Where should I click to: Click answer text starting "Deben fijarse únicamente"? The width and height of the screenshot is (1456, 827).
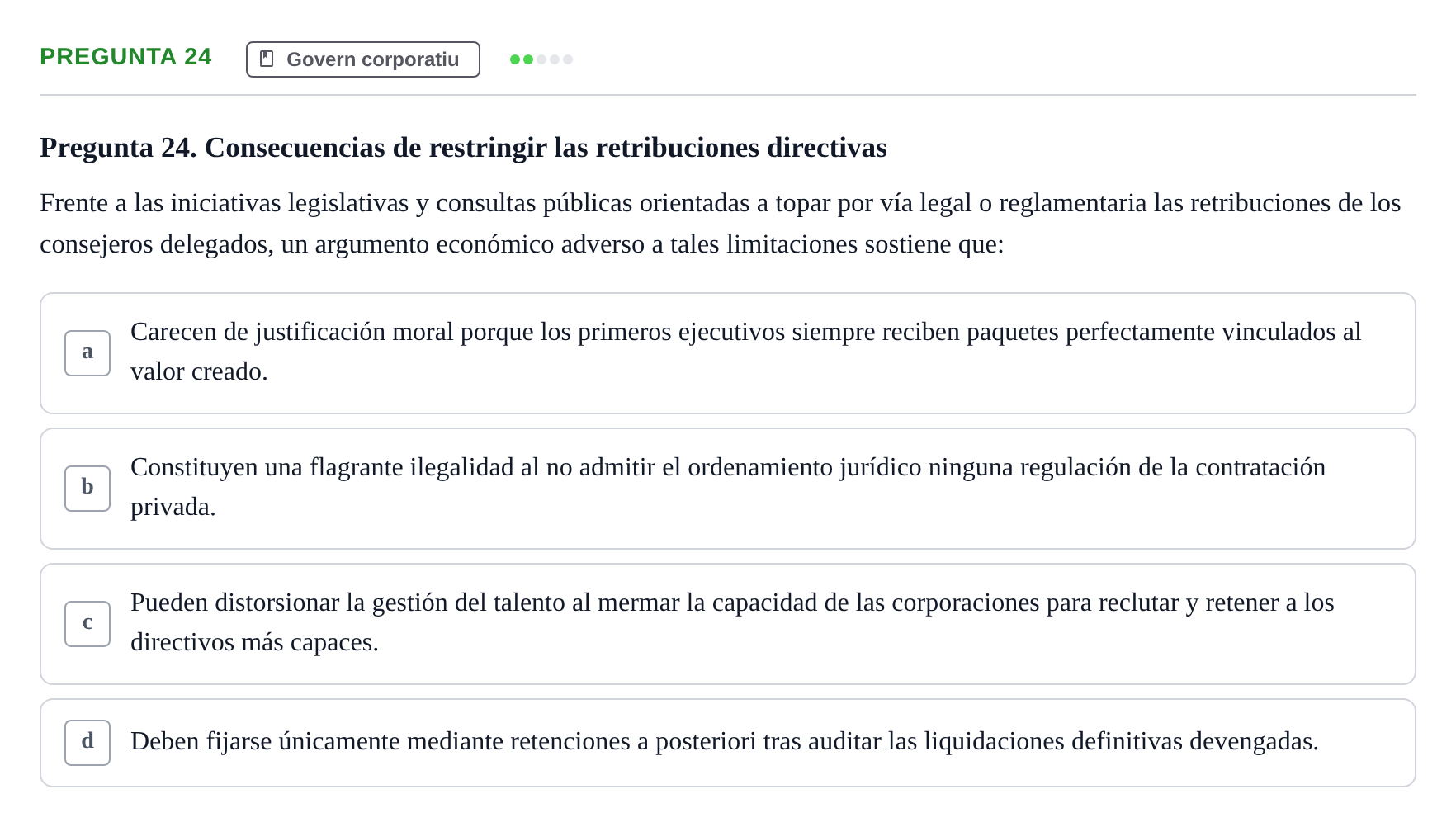point(725,741)
